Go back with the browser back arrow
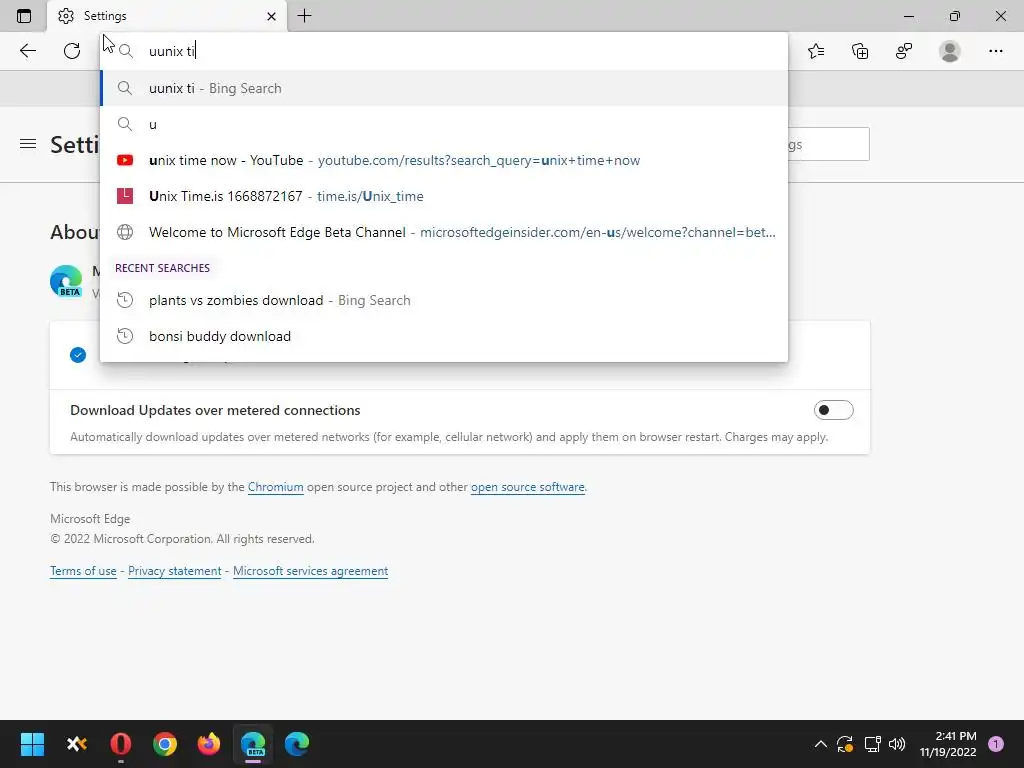This screenshot has height=768, width=1024. pyautogui.click(x=27, y=51)
